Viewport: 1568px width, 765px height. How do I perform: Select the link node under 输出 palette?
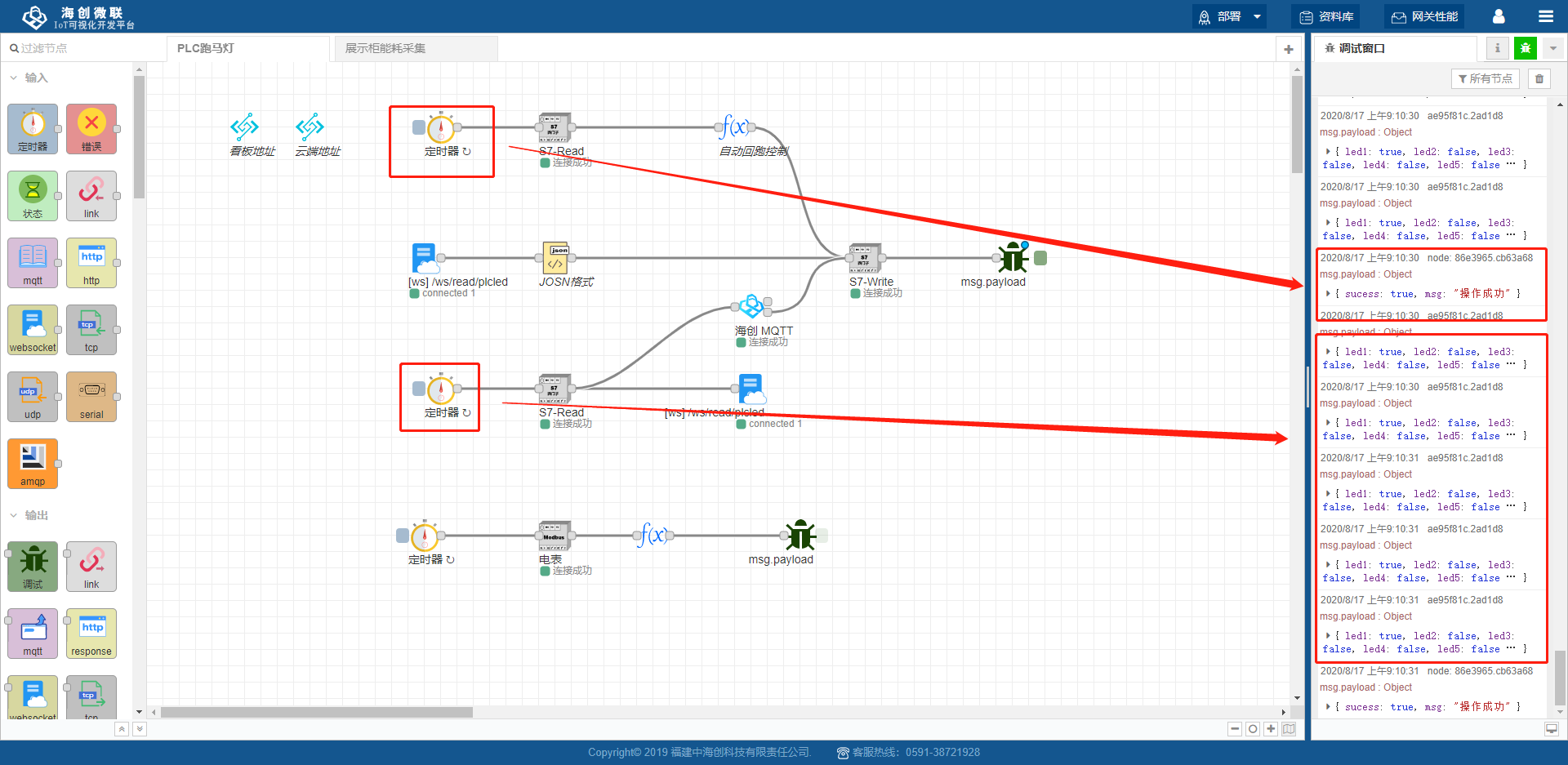91,567
